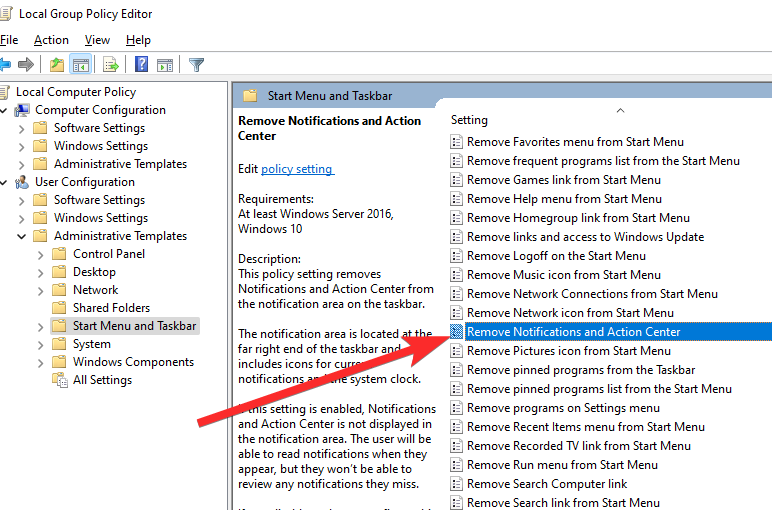772x510 pixels.
Task: Expand the Windows Components tree node
Action: coord(40,363)
